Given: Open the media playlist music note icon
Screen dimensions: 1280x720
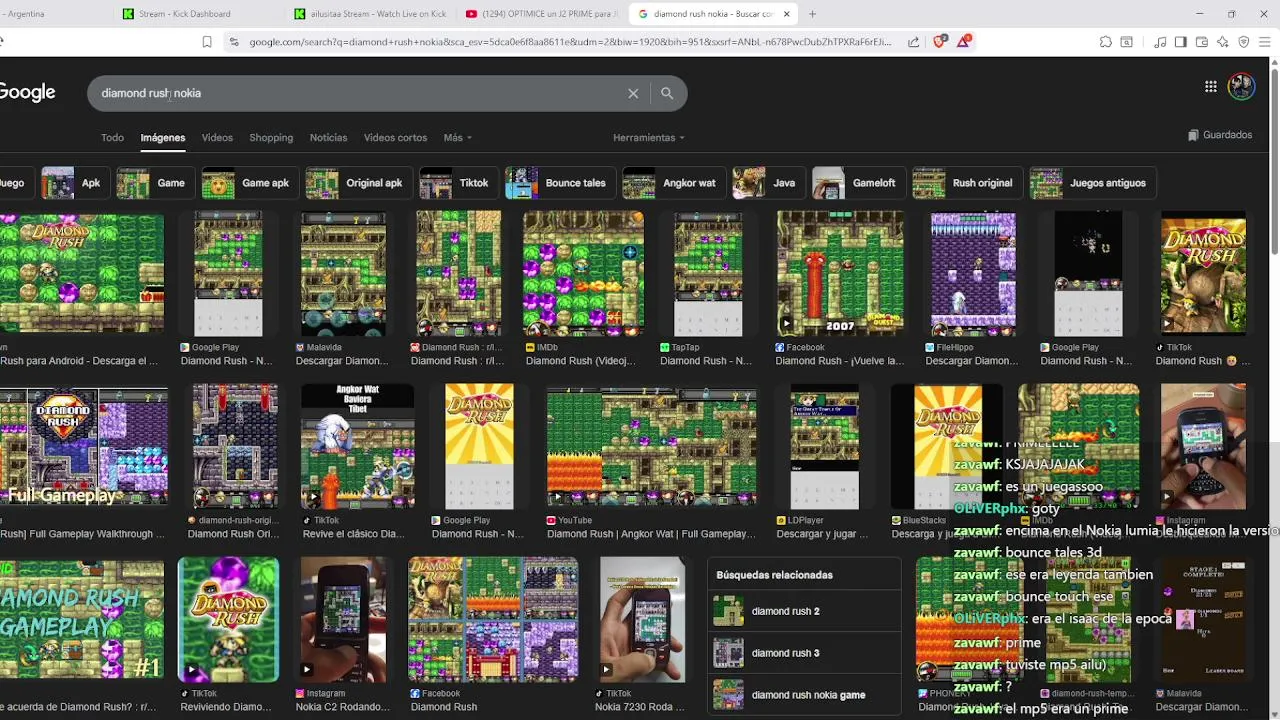Looking at the screenshot, I should [1160, 42].
